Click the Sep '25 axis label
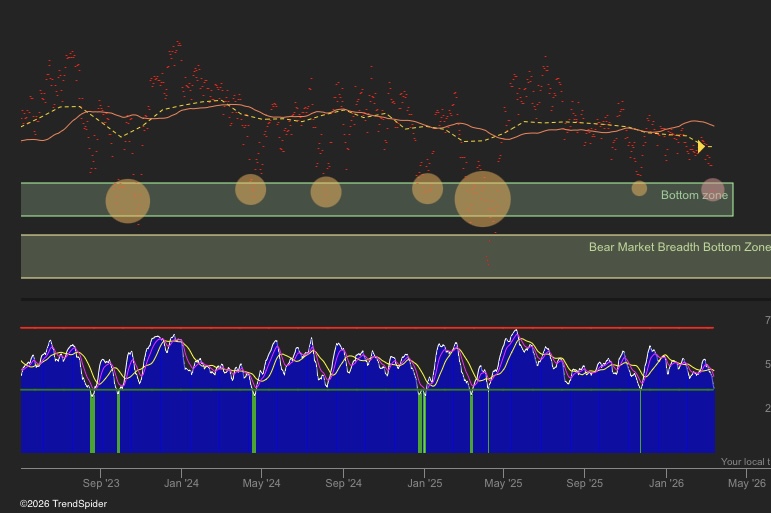771x513 pixels. tap(584, 483)
